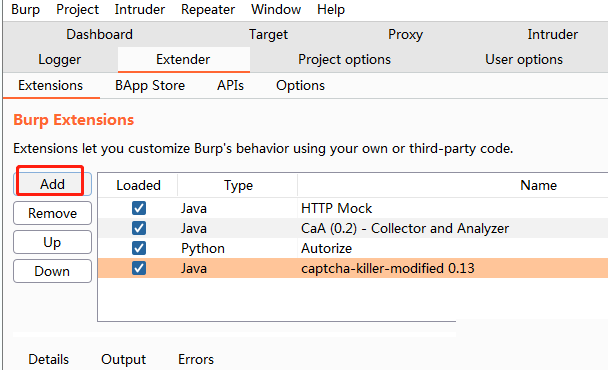Open the Errors tab
The image size is (608, 370).
[x=196, y=359]
